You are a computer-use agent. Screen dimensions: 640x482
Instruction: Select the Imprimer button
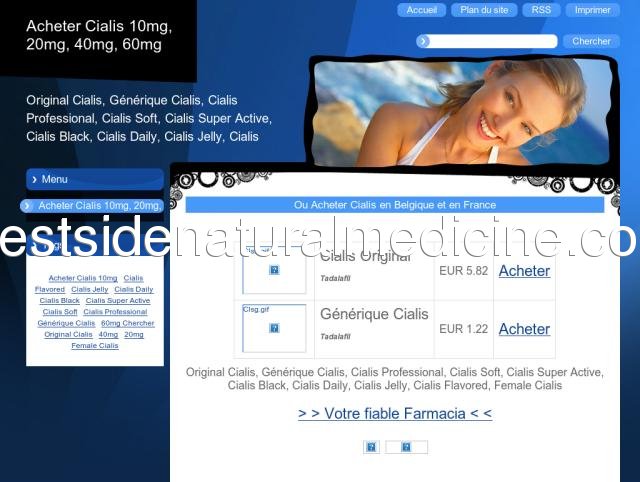pyautogui.click(x=593, y=10)
